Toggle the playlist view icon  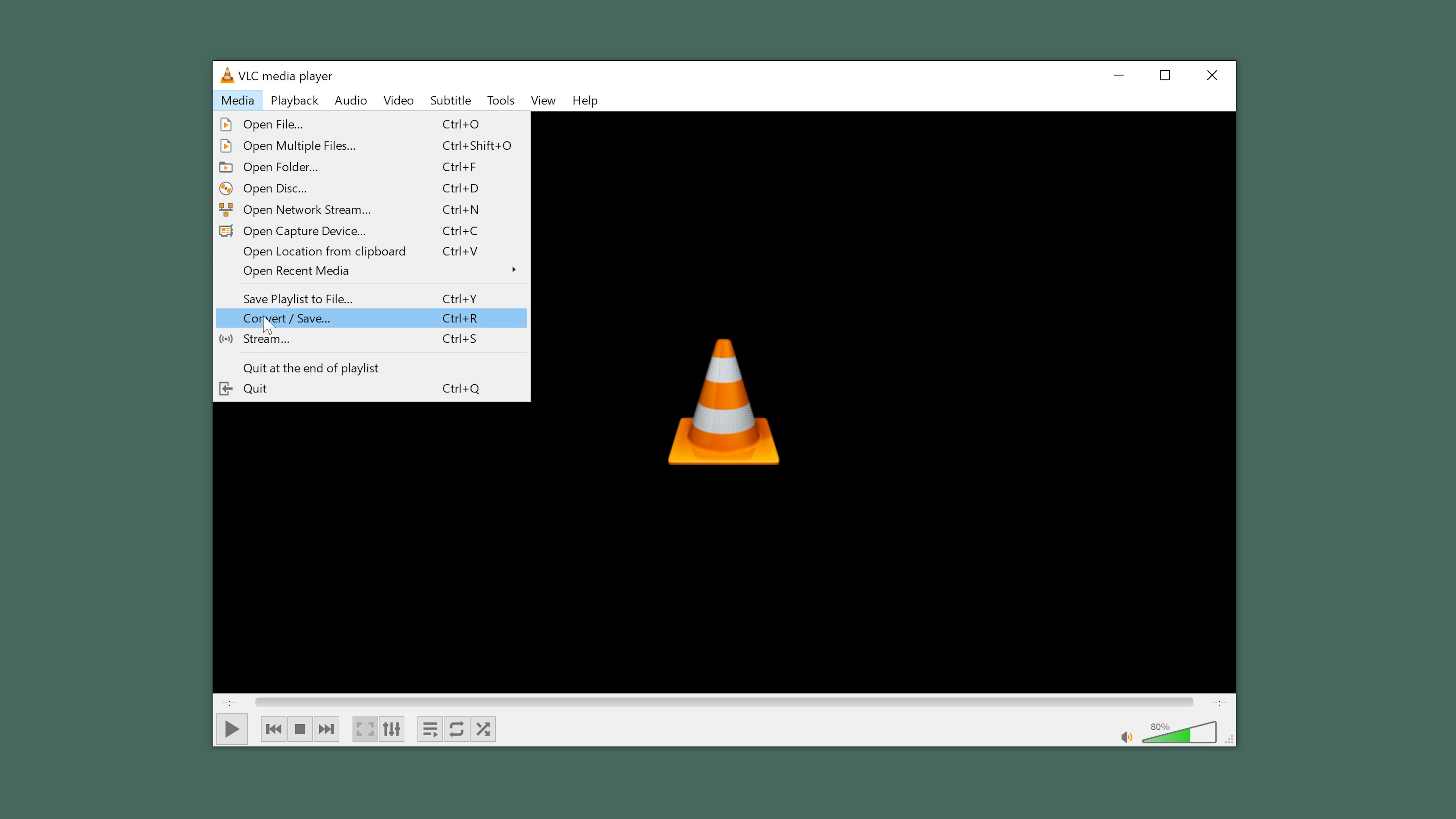(x=430, y=729)
